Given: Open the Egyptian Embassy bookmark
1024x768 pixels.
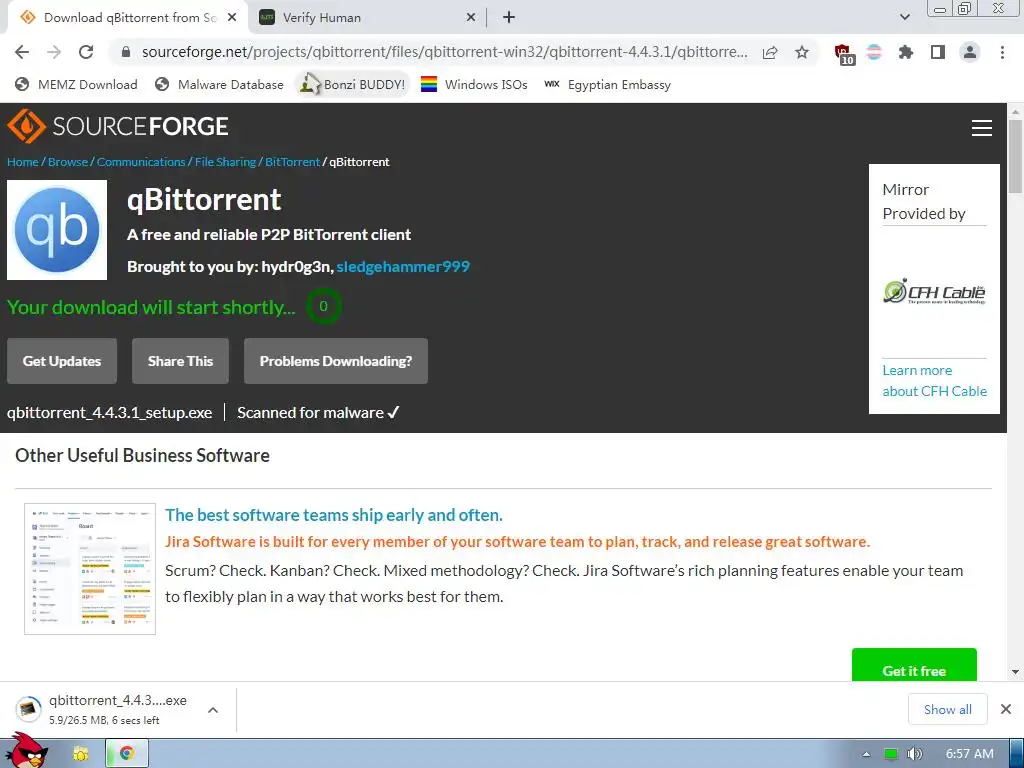Looking at the screenshot, I should coord(607,84).
